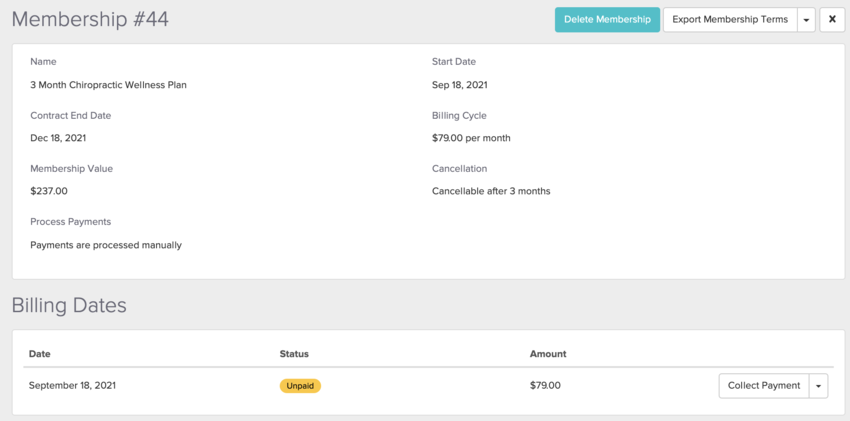The height and width of the screenshot is (421, 850).
Task: Click the Unpaid status badge
Action: (300, 386)
